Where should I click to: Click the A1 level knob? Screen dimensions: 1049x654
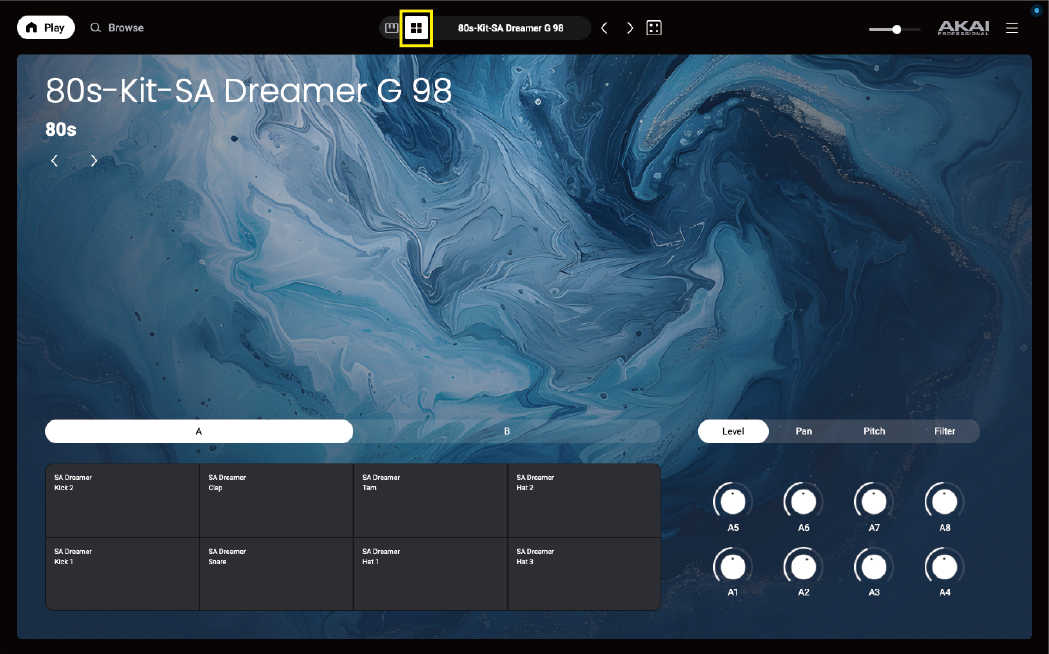[x=733, y=567]
